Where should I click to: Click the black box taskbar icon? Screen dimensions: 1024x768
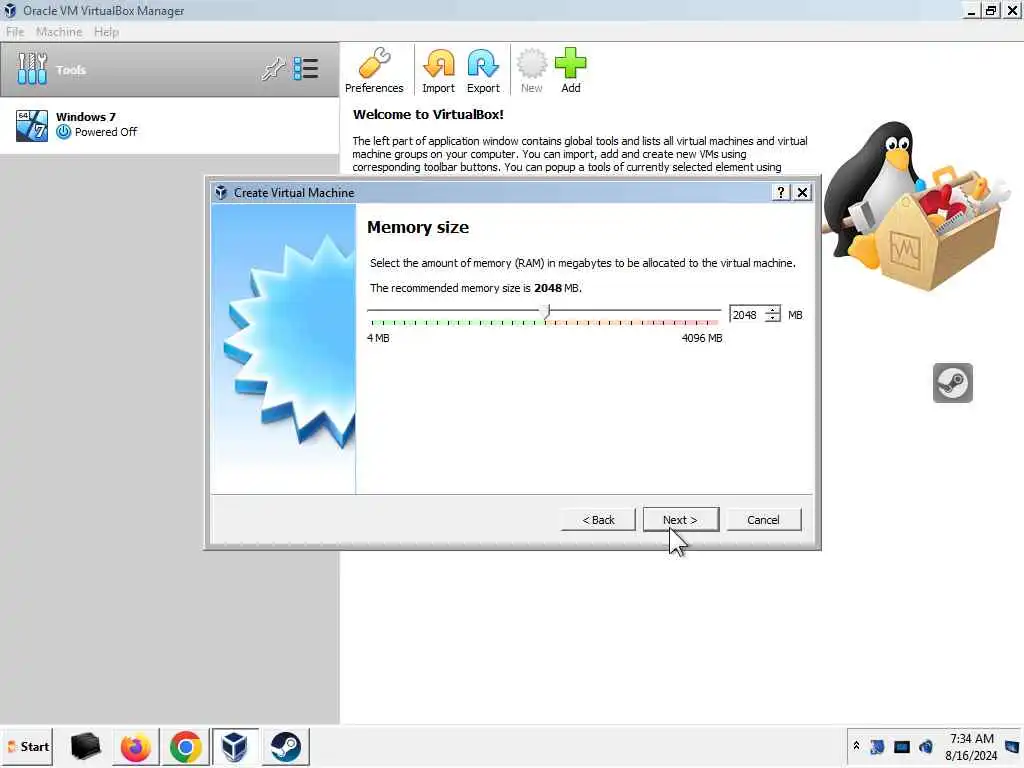click(85, 746)
